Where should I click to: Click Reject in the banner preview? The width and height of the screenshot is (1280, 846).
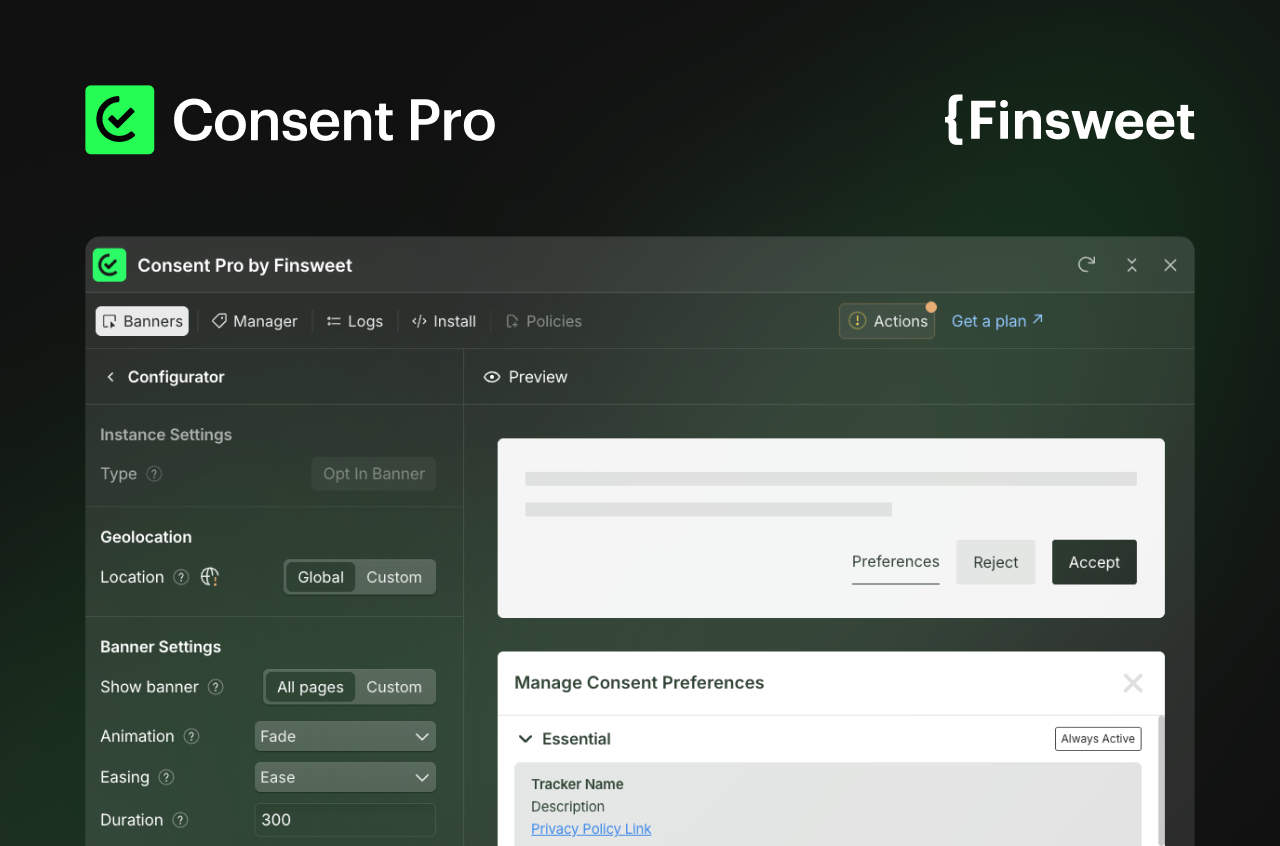point(996,562)
